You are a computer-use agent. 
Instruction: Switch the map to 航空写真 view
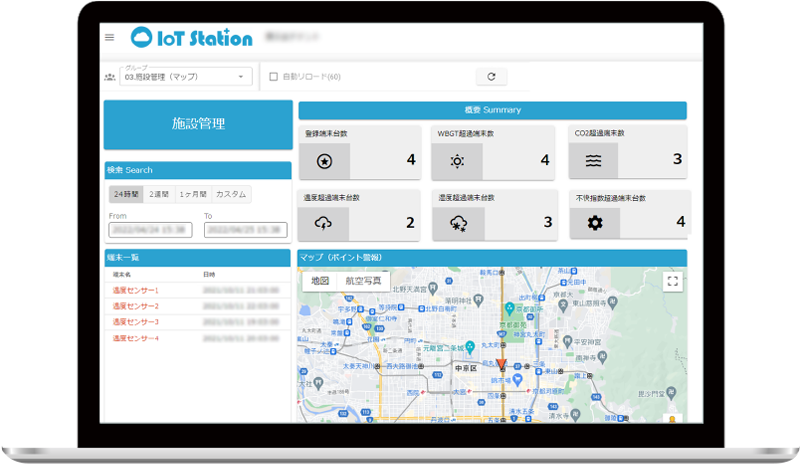pyautogui.click(x=363, y=281)
